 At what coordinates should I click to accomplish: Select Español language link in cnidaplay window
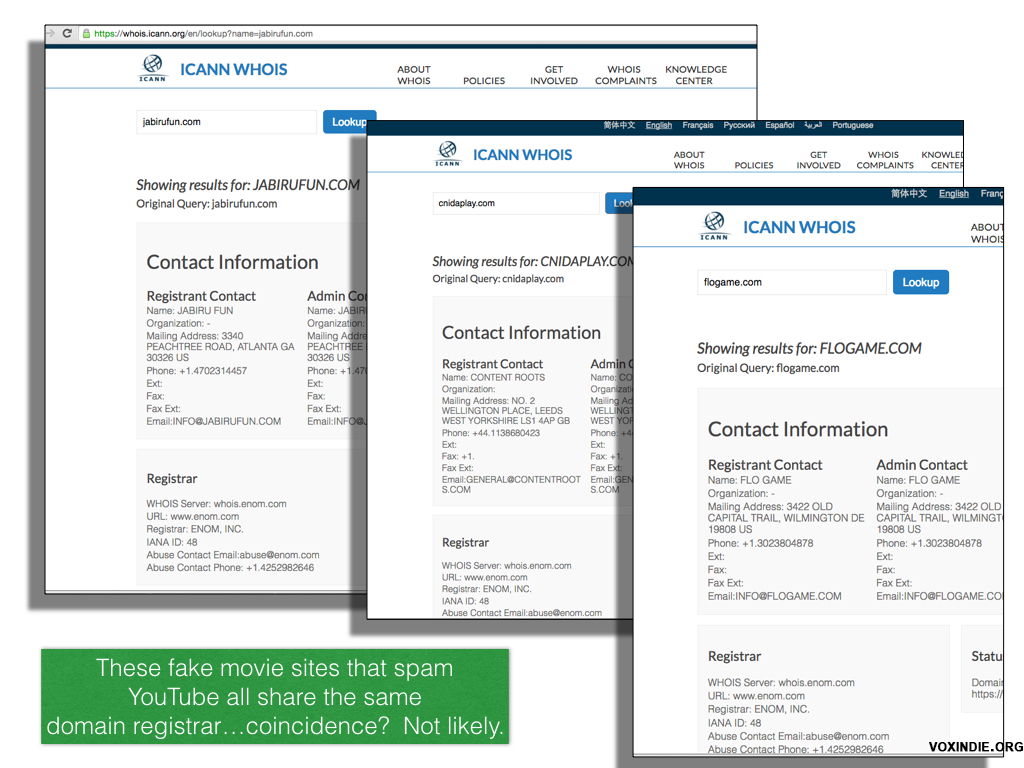(780, 125)
